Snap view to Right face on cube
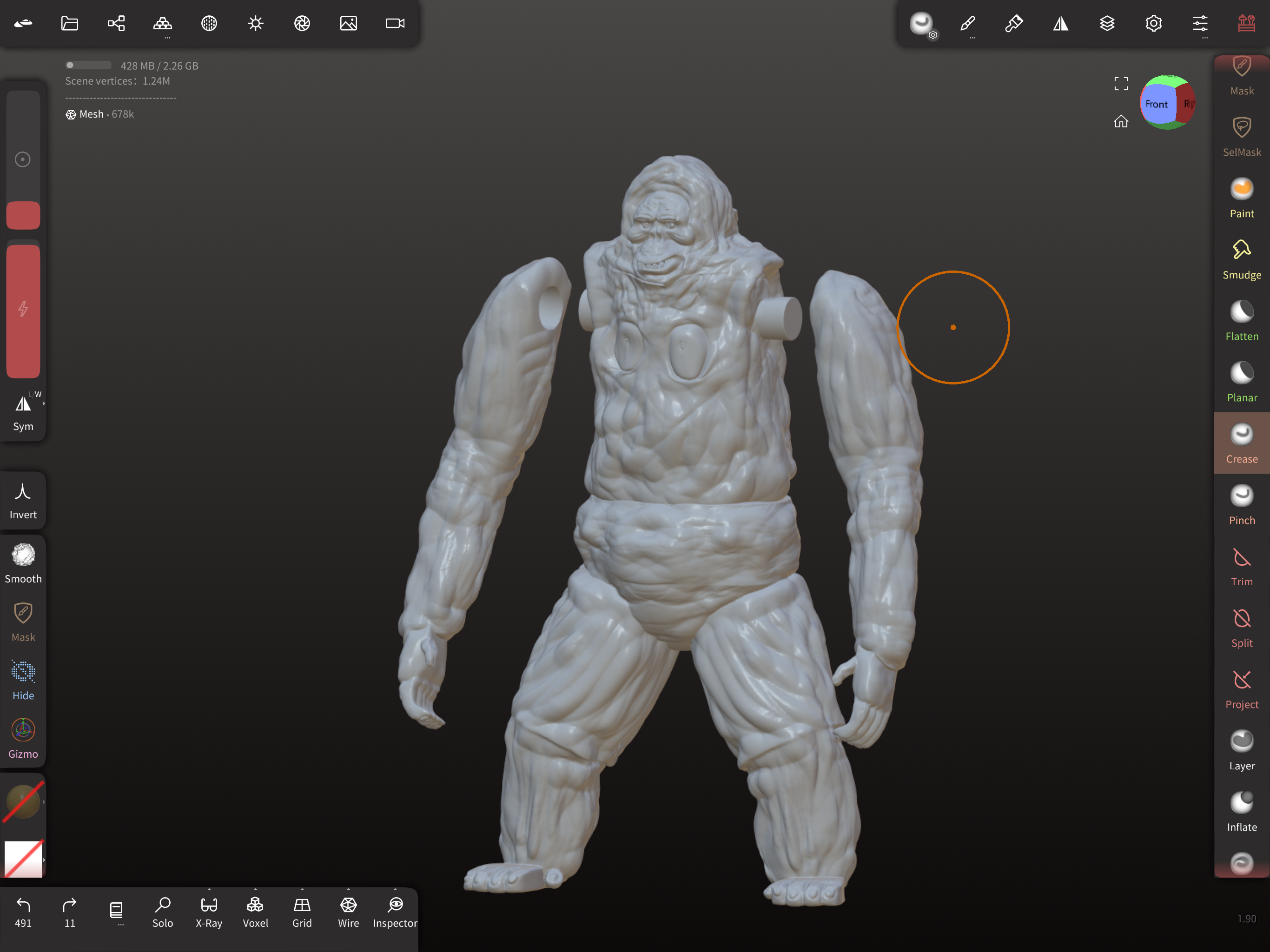Image resolution: width=1270 pixels, height=952 pixels. pyautogui.click(x=1187, y=103)
